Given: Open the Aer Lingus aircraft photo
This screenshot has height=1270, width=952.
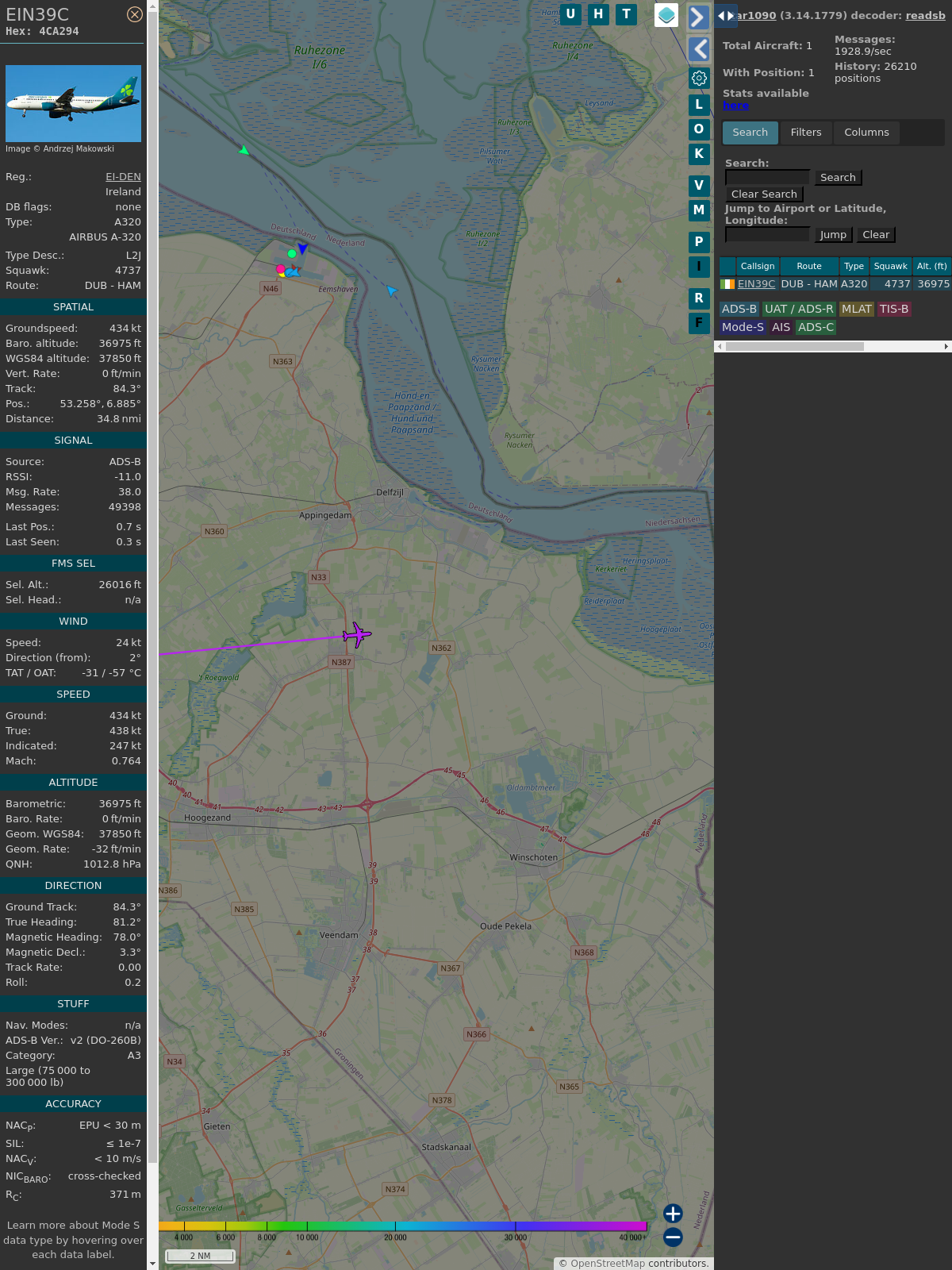Looking at the screenshot, I should pos(73,104).
